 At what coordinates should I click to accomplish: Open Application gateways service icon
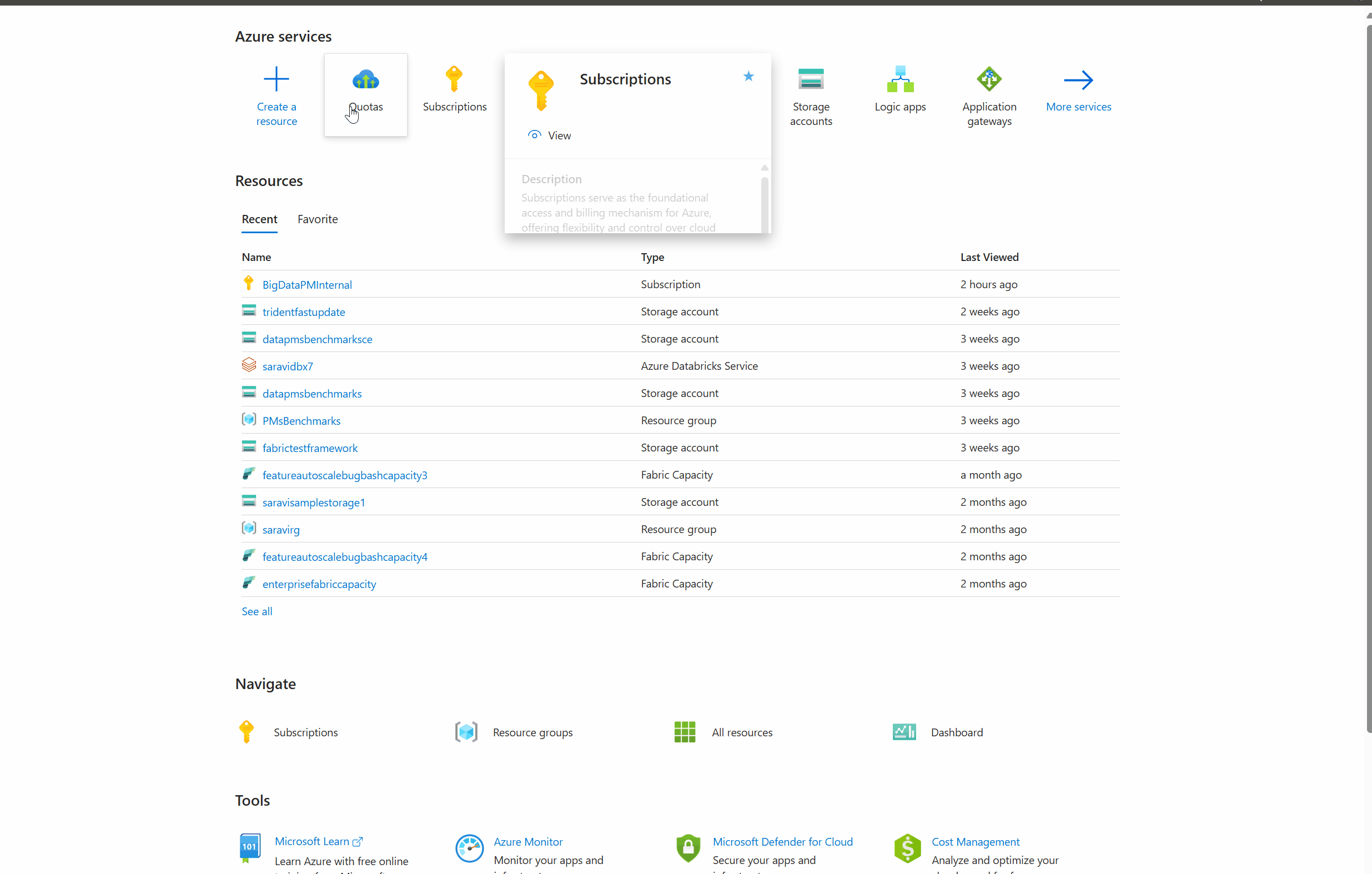(988, 79)
